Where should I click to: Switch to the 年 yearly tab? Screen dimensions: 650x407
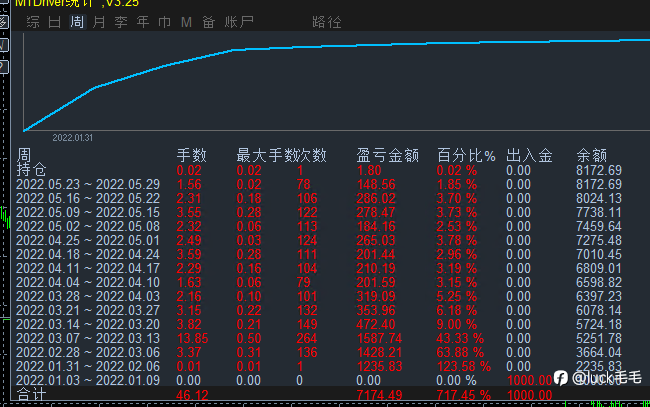coord(143,22)
